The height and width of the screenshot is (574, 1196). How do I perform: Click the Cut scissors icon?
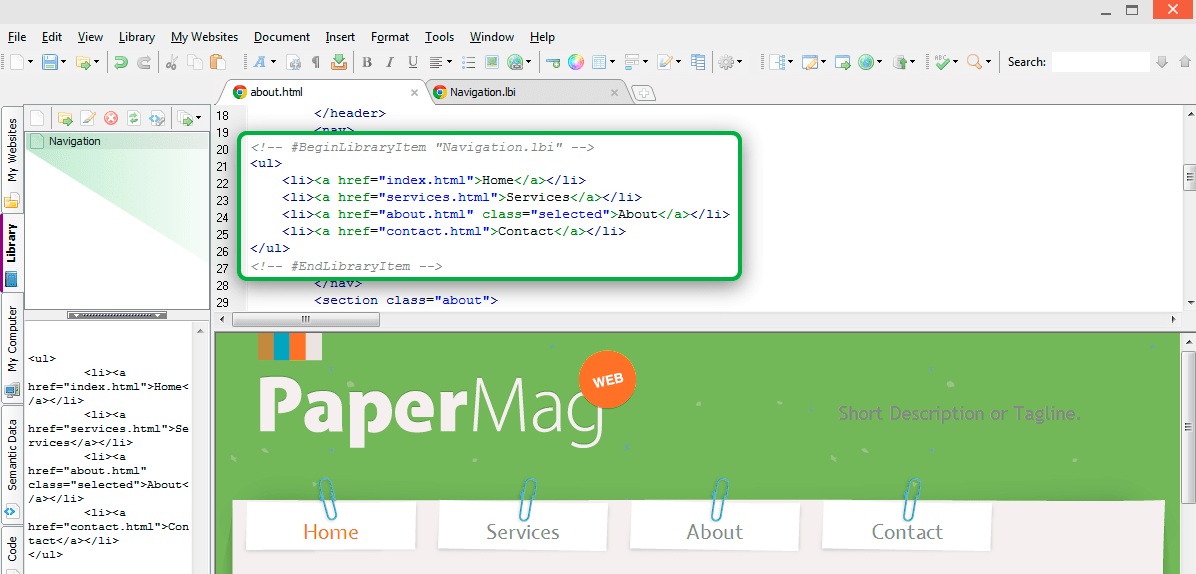pos(172,63)
